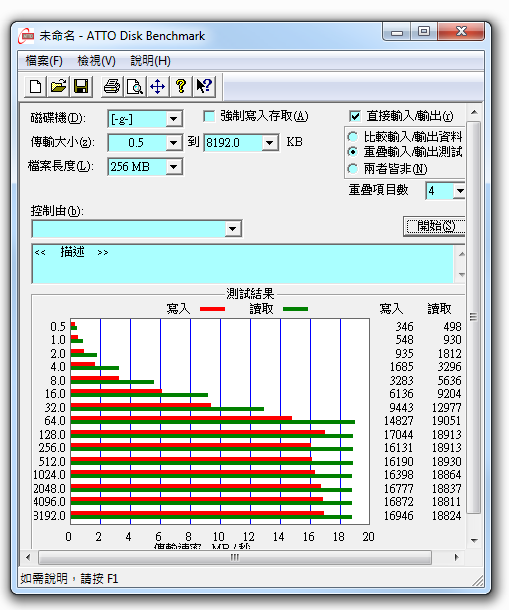Screen dimensions: 509x610
Task: Select 重疊輸入/輸出測試 radio option
Action: [x=353, y=151]
